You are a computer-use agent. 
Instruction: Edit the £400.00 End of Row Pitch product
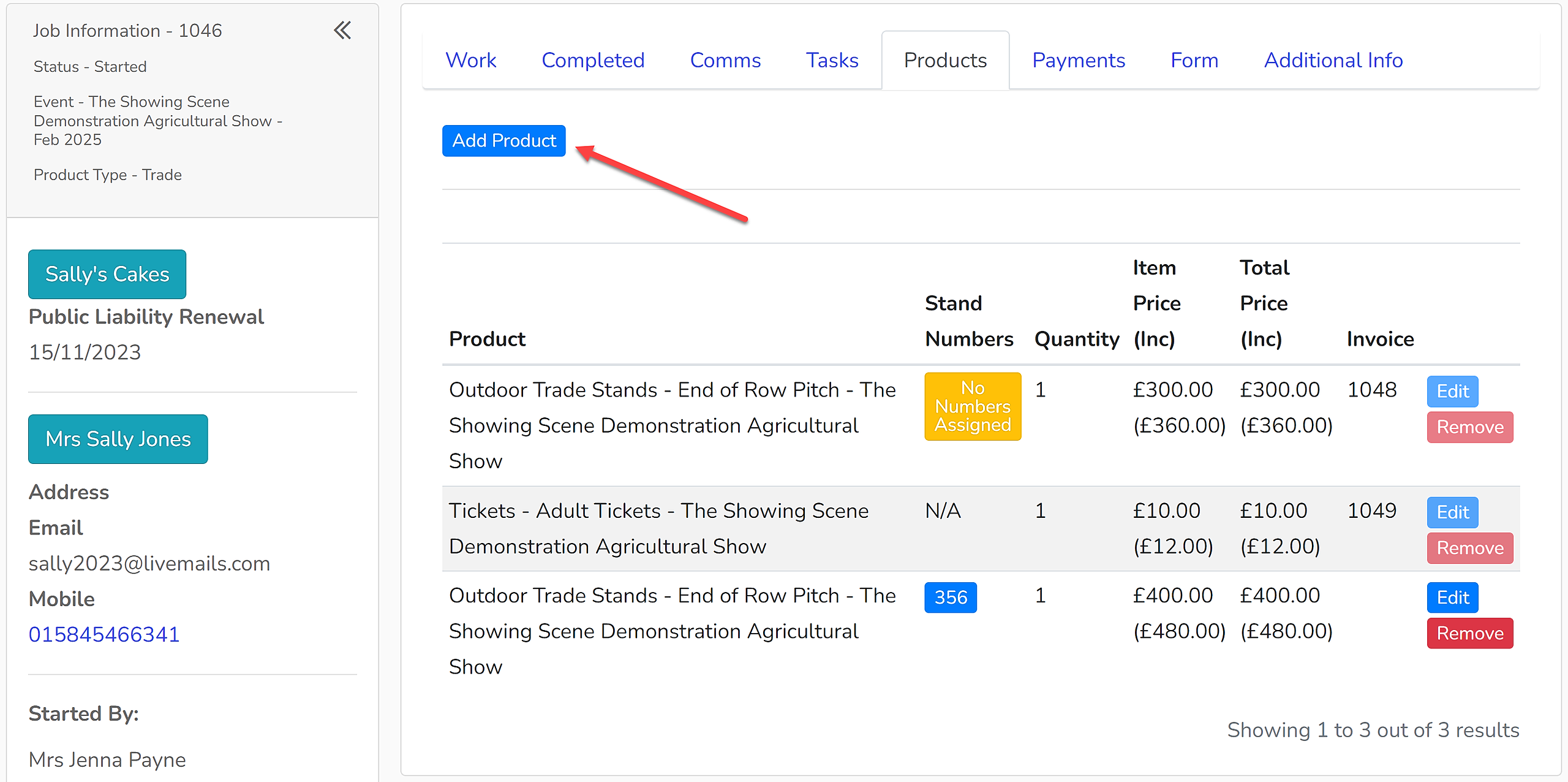(x=1452, y=598)
